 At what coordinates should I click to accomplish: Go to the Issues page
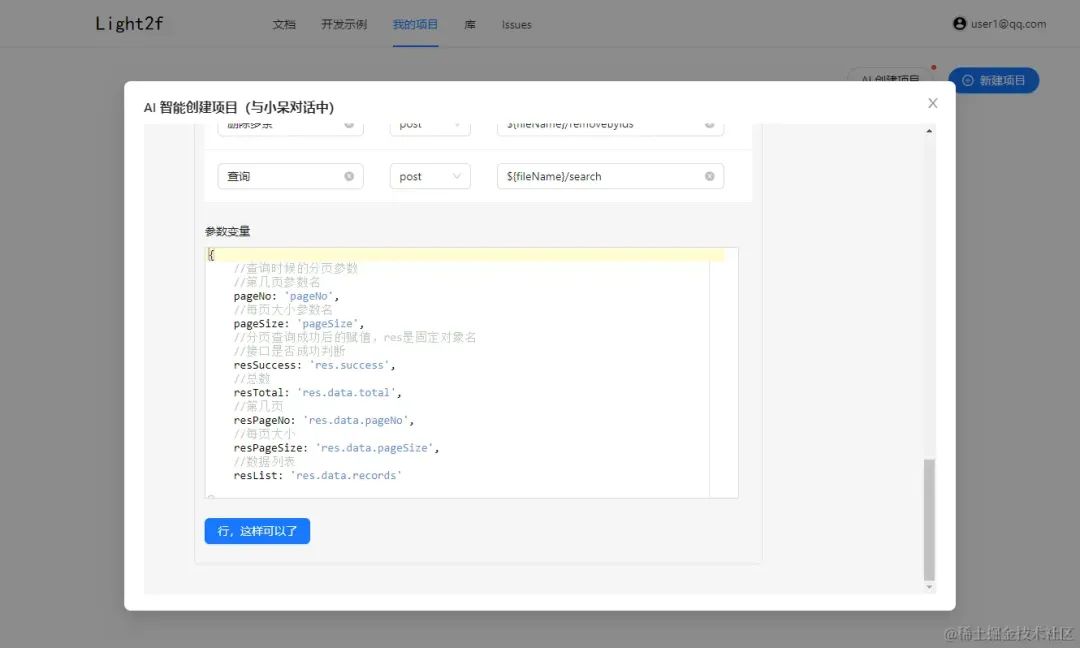516,25
